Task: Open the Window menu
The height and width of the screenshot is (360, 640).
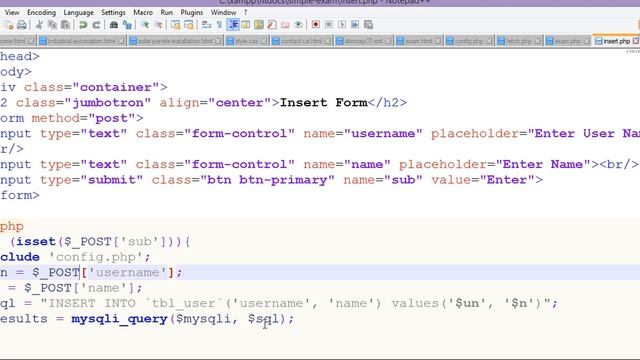Action: click(x=223, y=12)
